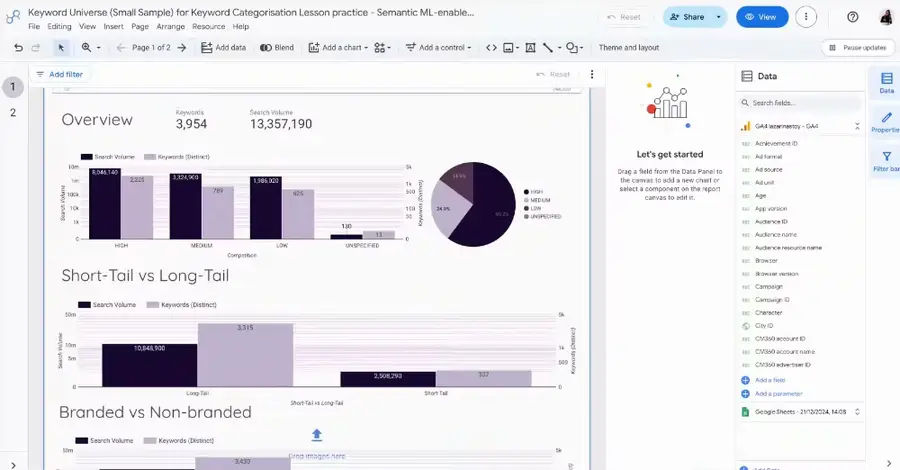The width and height of the screenshot is (900, 470).
Task: Click the Looker Studio logo
Action: (13, 17)
